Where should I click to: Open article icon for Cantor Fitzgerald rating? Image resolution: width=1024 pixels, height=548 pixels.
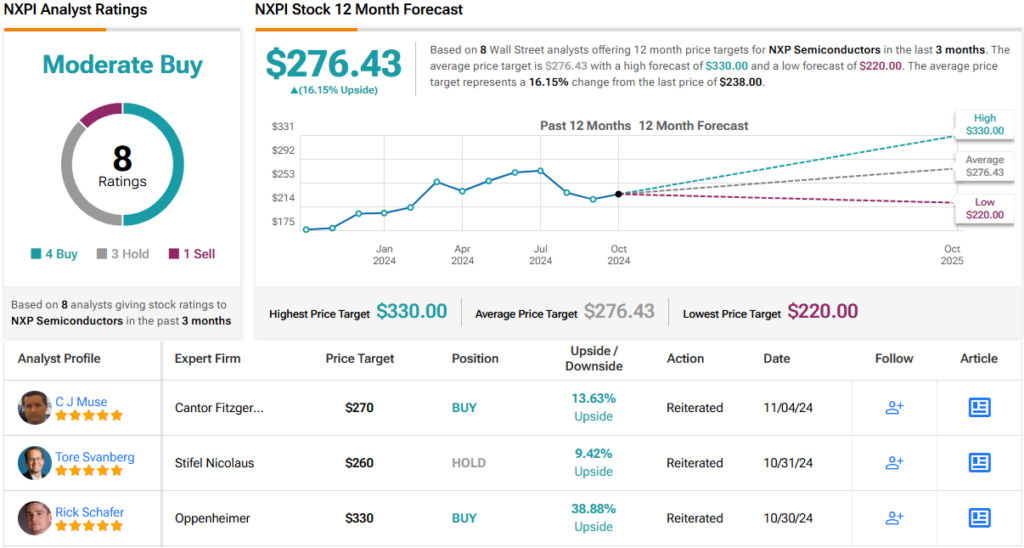click(x=979, y=408)
